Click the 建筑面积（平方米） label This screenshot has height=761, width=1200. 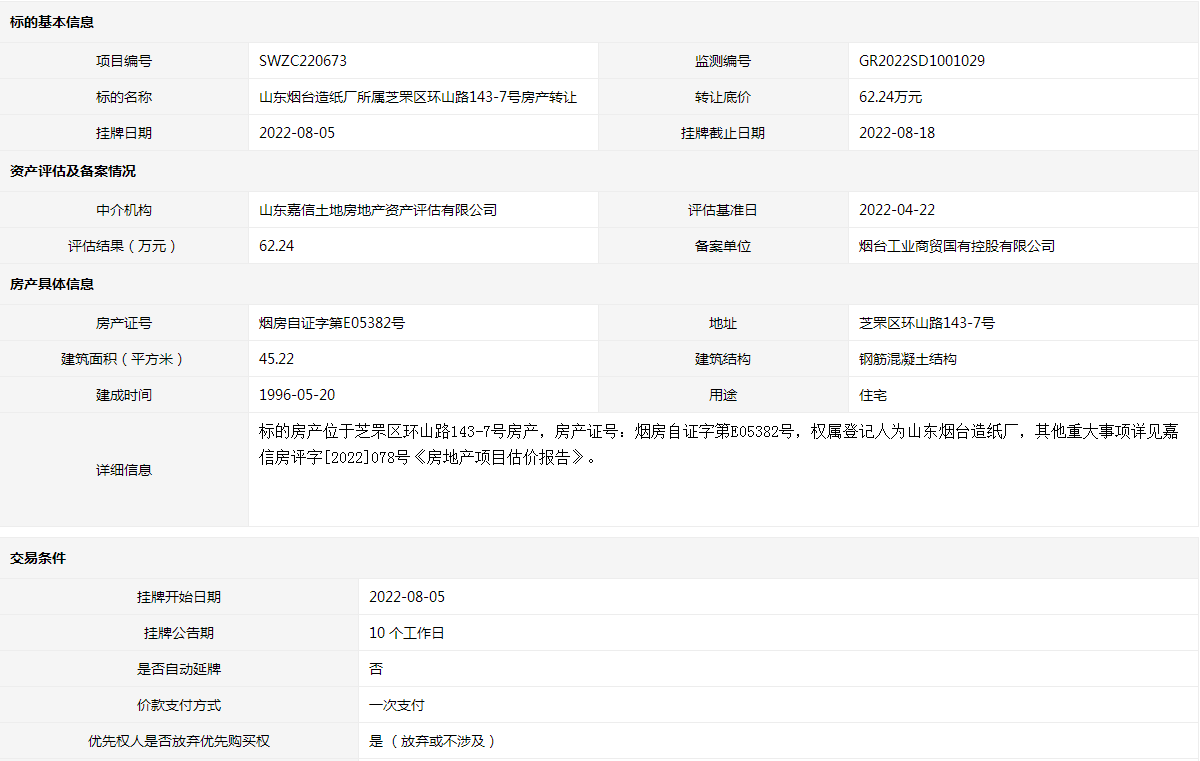coord(124,359)
